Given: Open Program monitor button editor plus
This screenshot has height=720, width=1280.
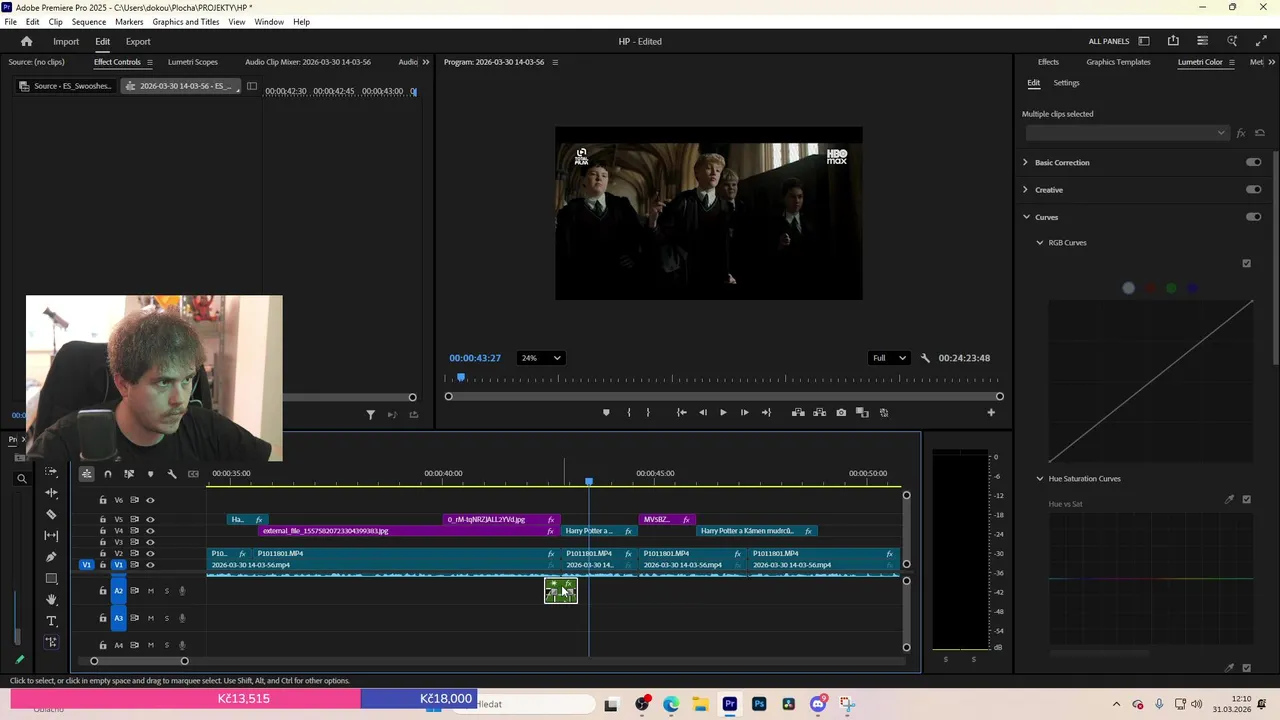Looking at the screenshot, I should (x=991, y=412).
